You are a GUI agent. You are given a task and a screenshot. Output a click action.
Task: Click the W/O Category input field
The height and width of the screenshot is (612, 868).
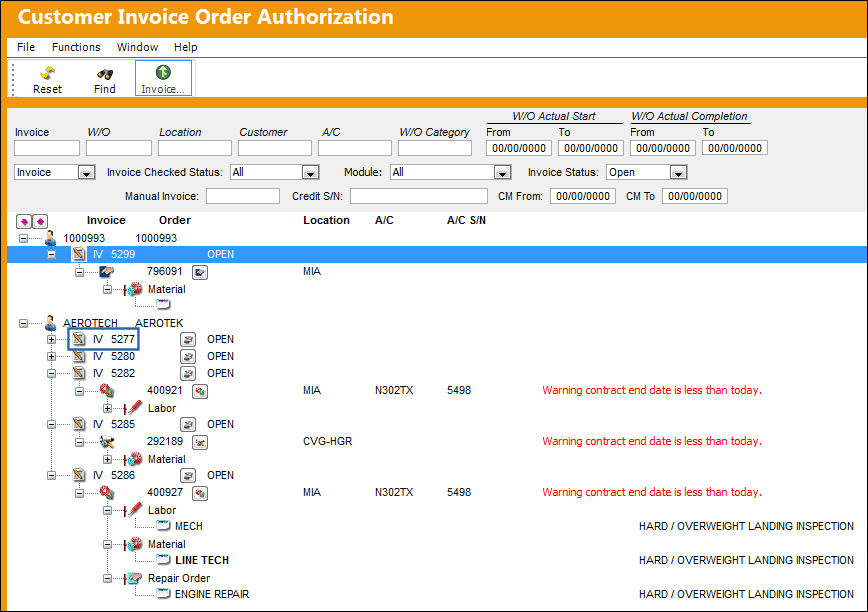pyautogui.click(x=435, y=148)
